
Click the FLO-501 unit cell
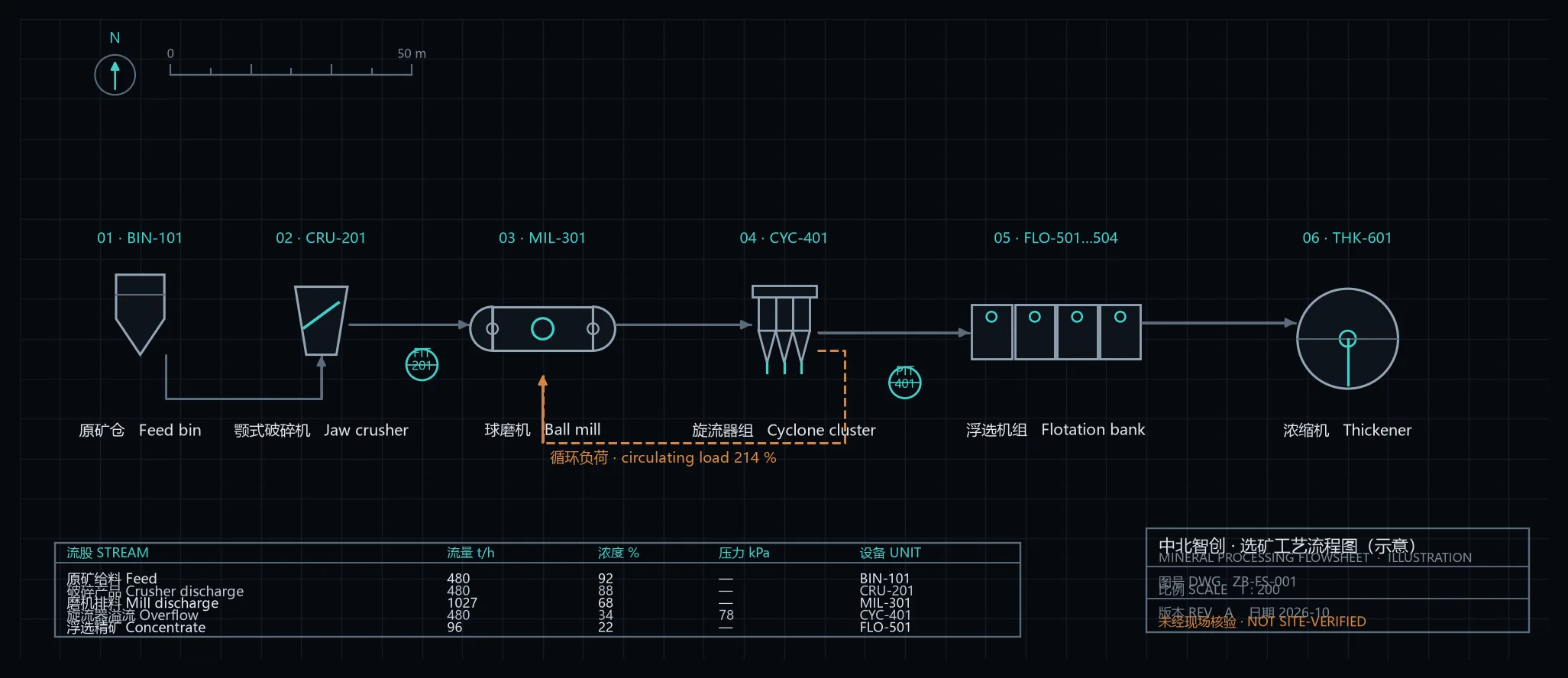point(885,628)
